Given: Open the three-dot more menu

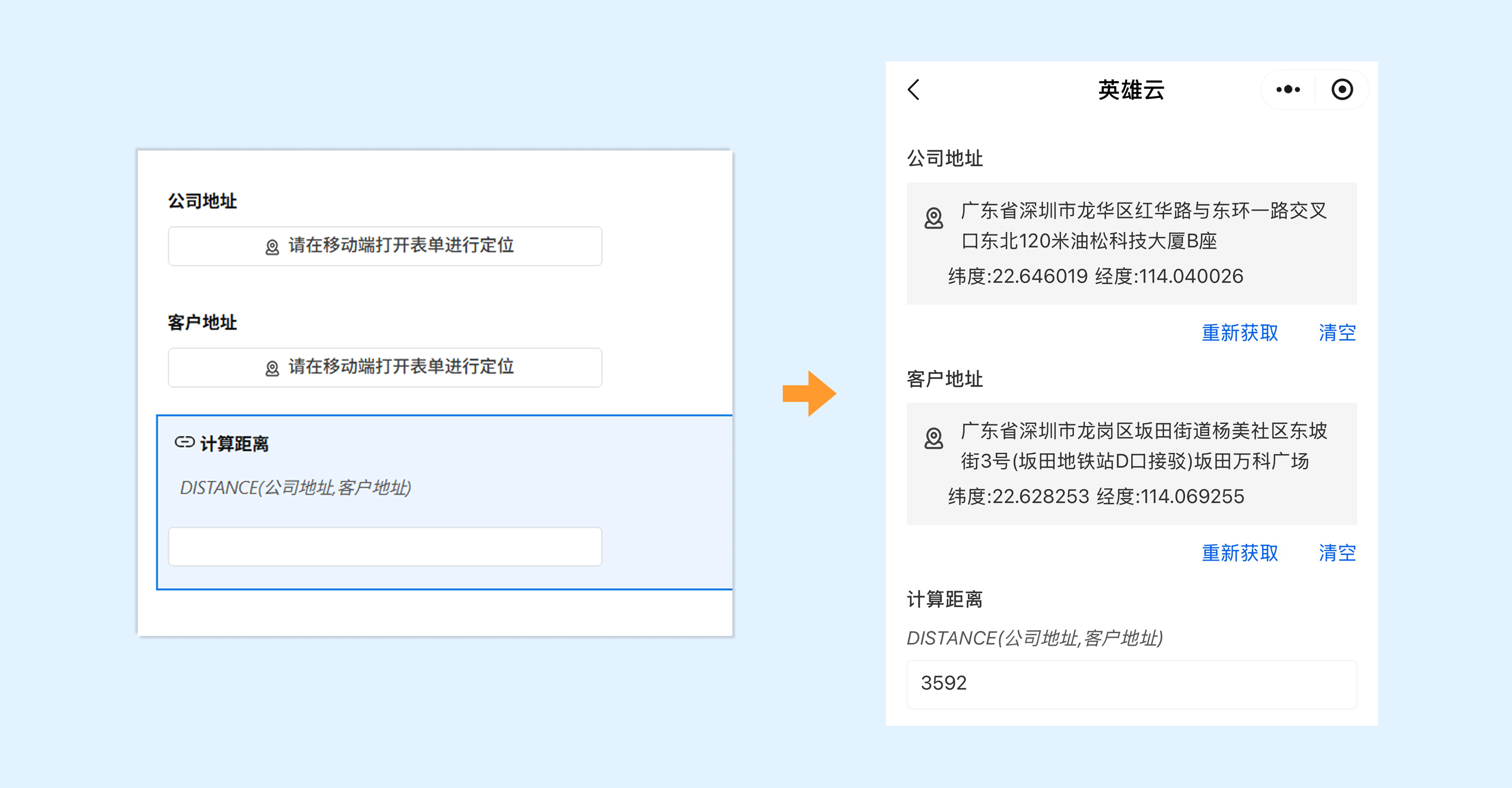Looking at the screenshot, I should (x=1288, y=90).
